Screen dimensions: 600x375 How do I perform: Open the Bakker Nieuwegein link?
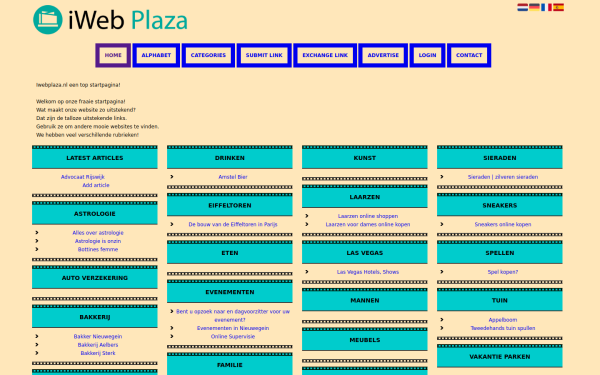[x=98, y=337]
